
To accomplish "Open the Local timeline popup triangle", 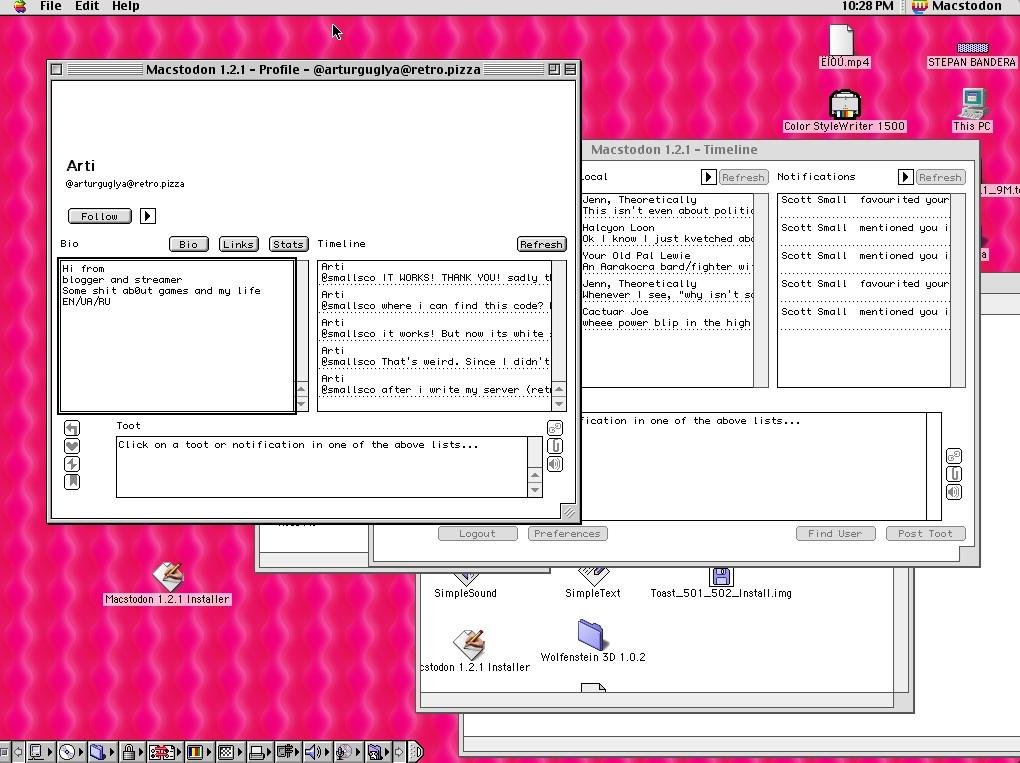I will coord(708,177).
